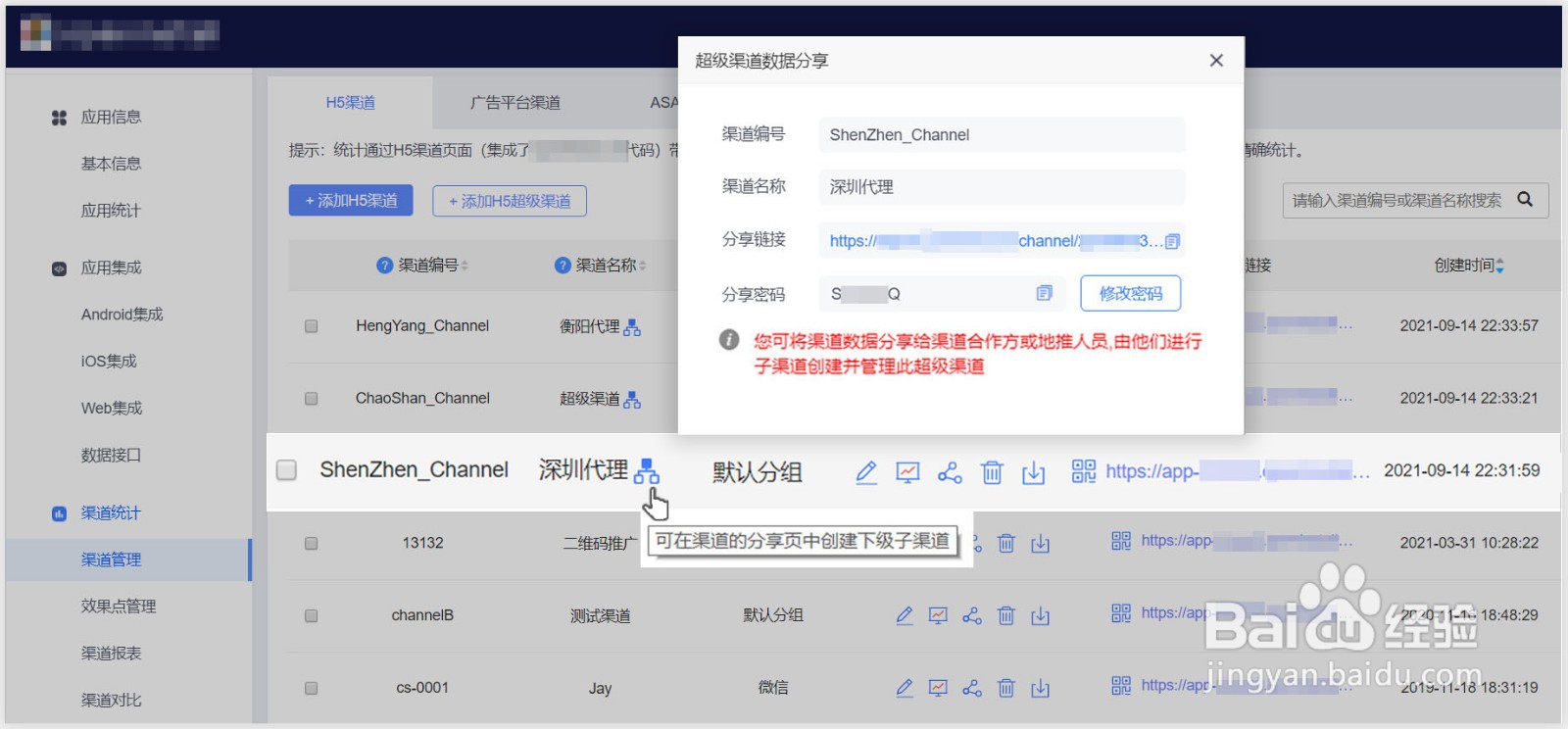Tick the ChaoShan_Channel checkbox
The width and height of the screenshot is (1568, 729).
tap(311, 399)
